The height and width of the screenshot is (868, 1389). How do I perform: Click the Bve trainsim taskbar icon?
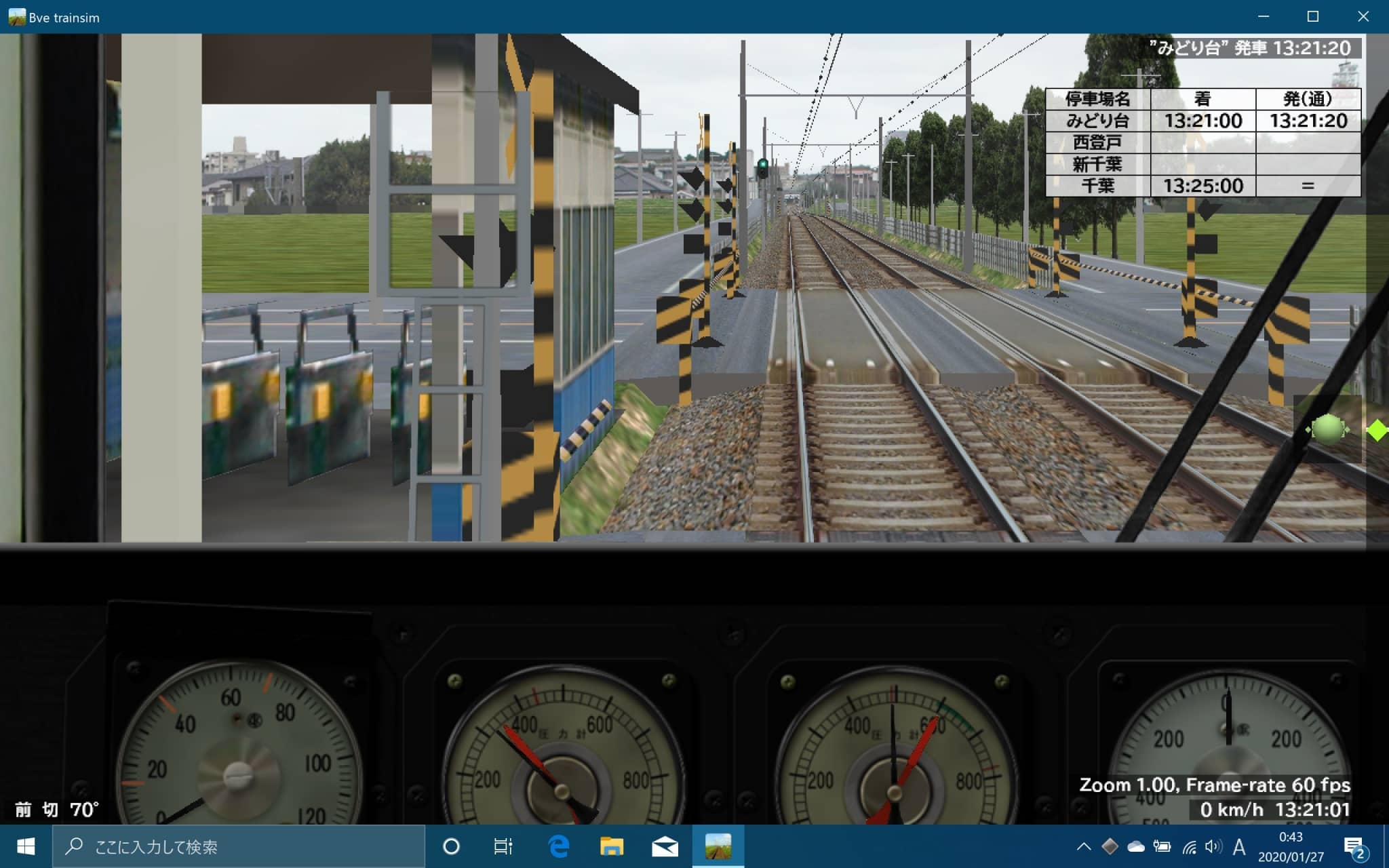point(718,846)
